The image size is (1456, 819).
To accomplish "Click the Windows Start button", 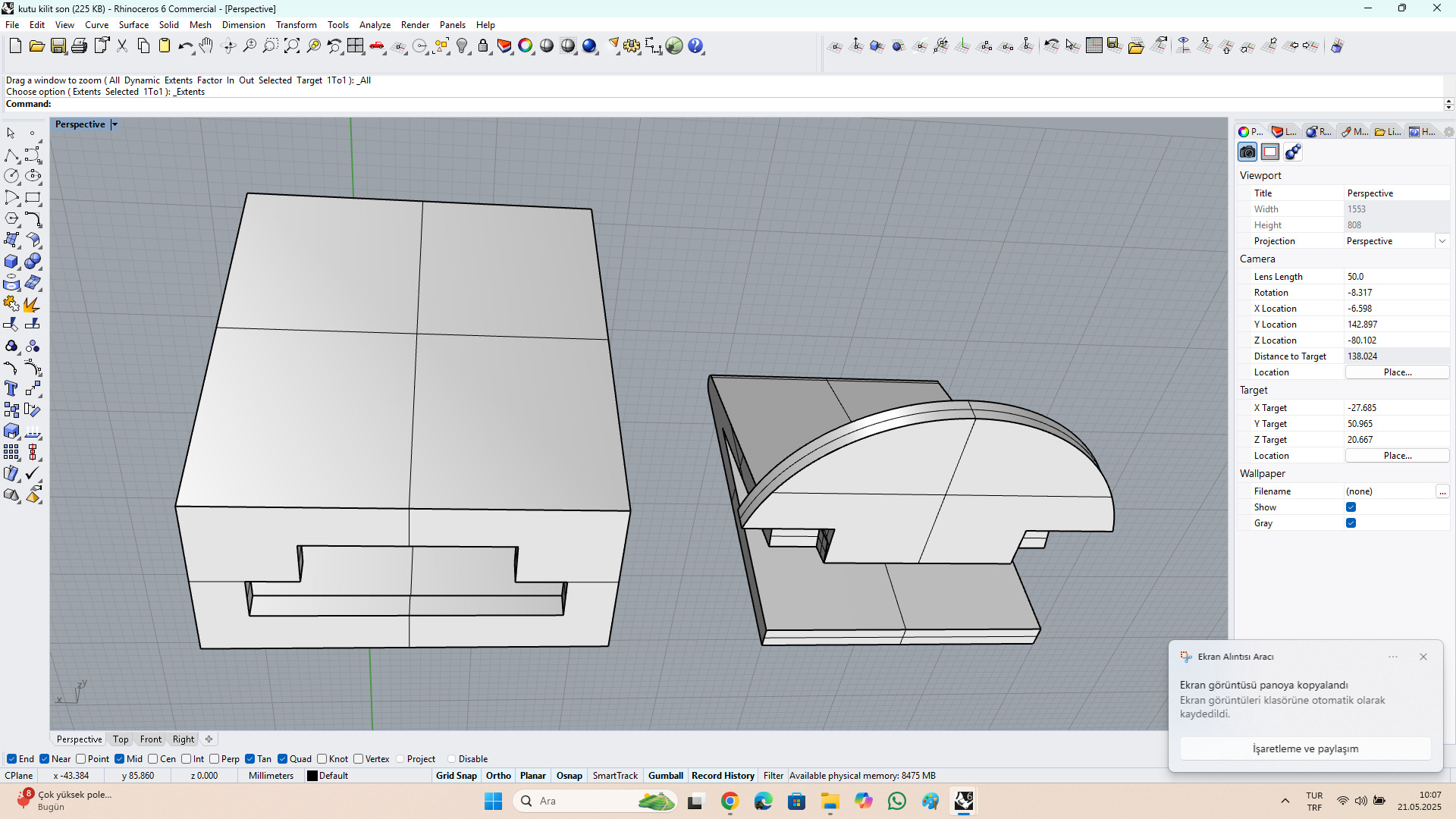I will pyautogui.click(x=493, y=802).
